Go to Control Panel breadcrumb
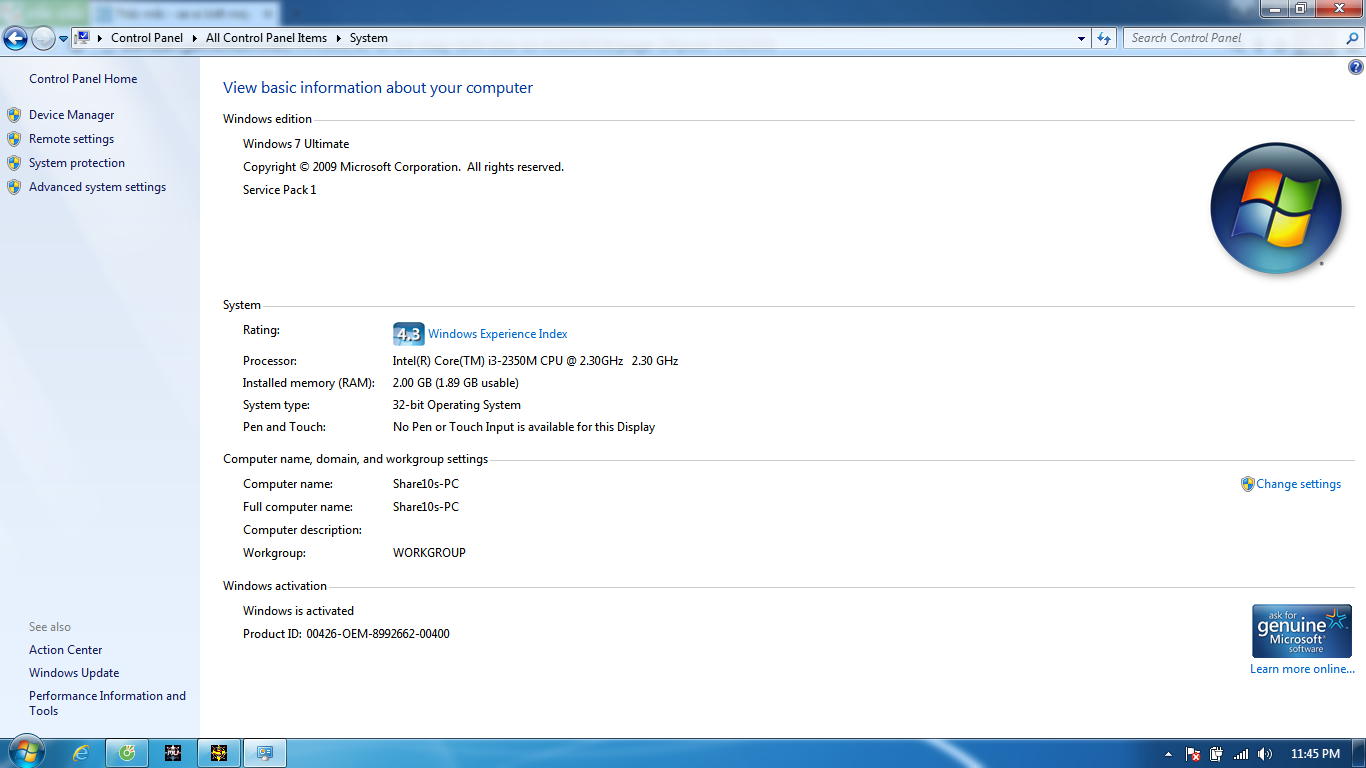The height and width of the screenshot is (768, 1366). pyautogui.click(x=147, y=38)
